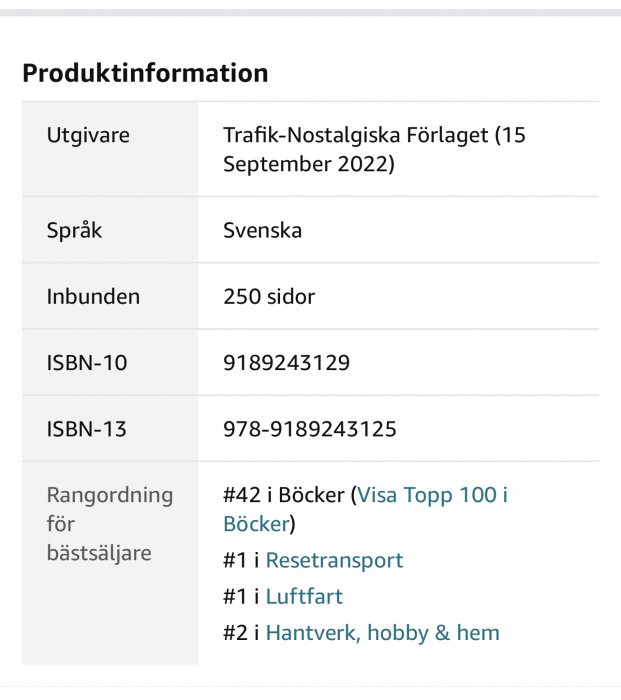Image resolution: width=621 pixels, height=700 pixels.
Task: Open the Resetransport category link
Action: pos(334,560)
